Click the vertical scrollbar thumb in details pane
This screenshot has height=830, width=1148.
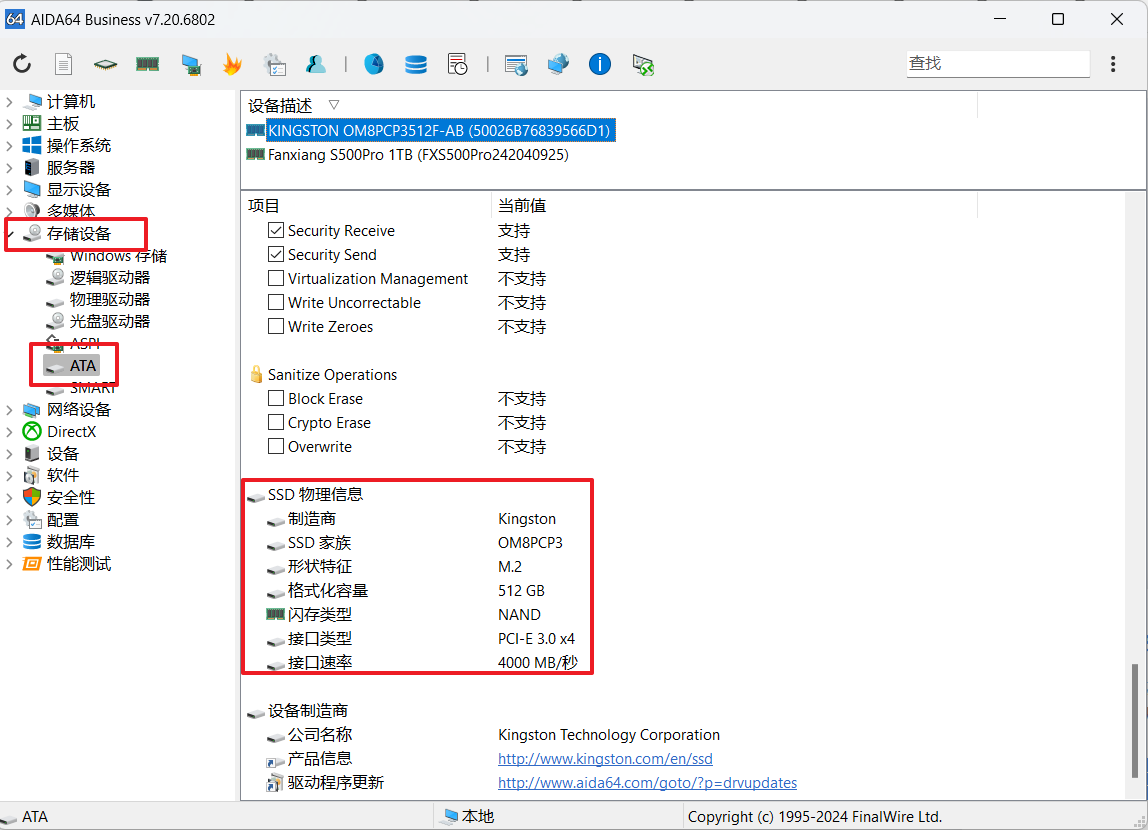1135,719
